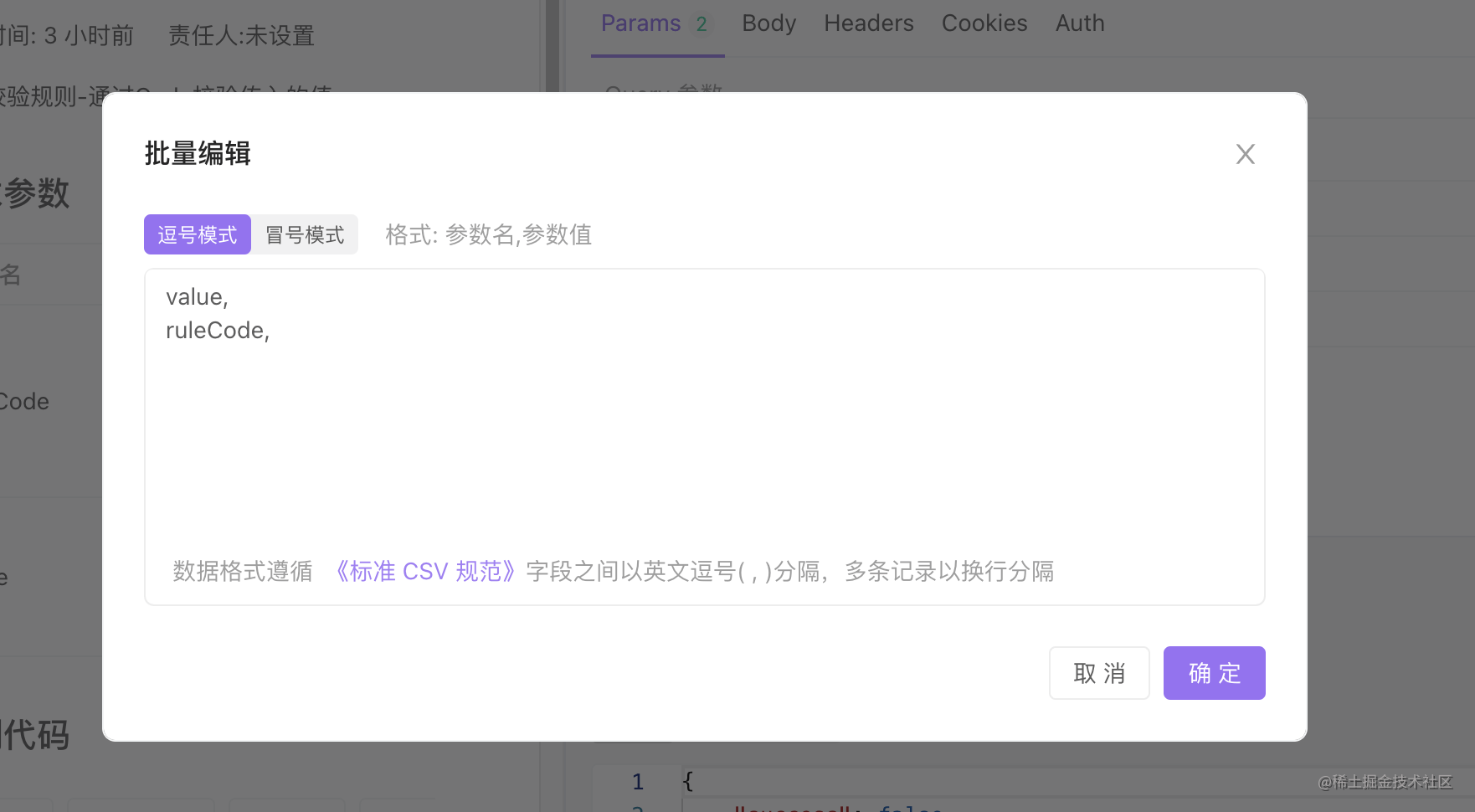Select 逗号模式 (comma mode)
The width and height of the screenshot is (1475, 812).
click(198, 235)
